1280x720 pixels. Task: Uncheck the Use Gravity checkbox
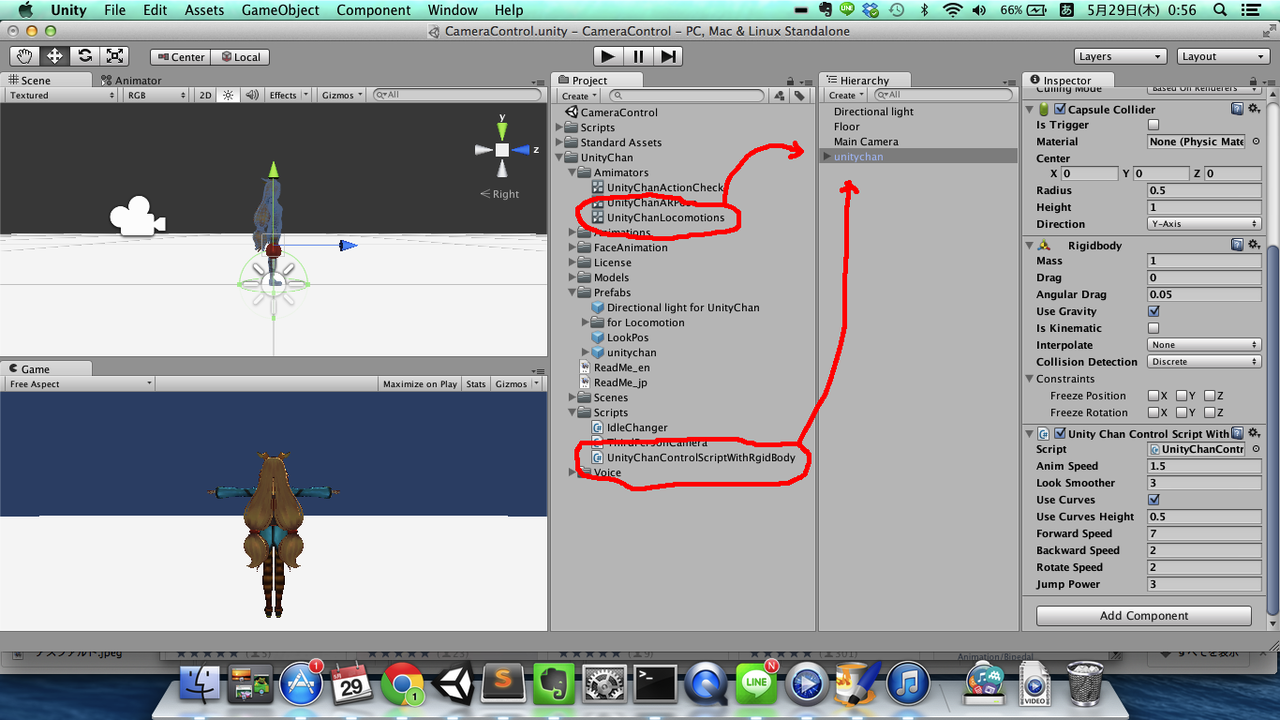tap(1153, 311)
